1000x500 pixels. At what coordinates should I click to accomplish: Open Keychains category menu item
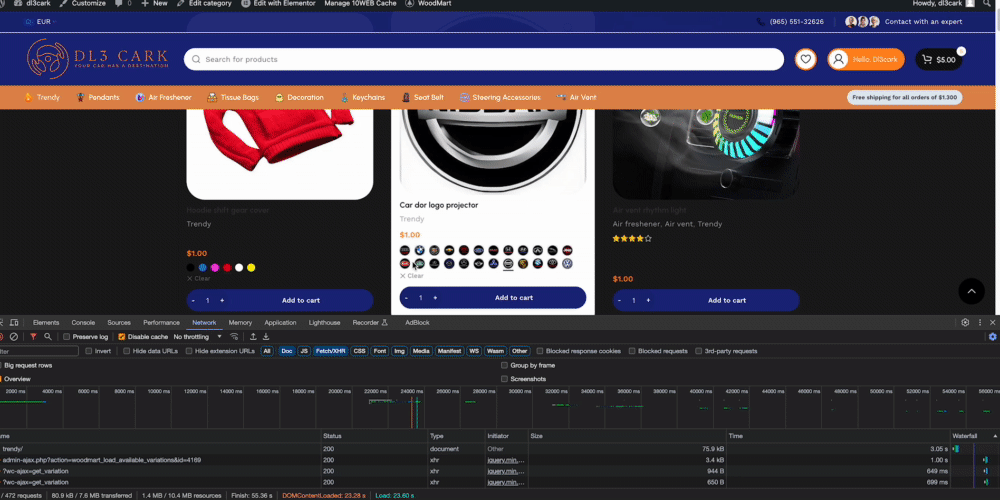pos(362,98)
